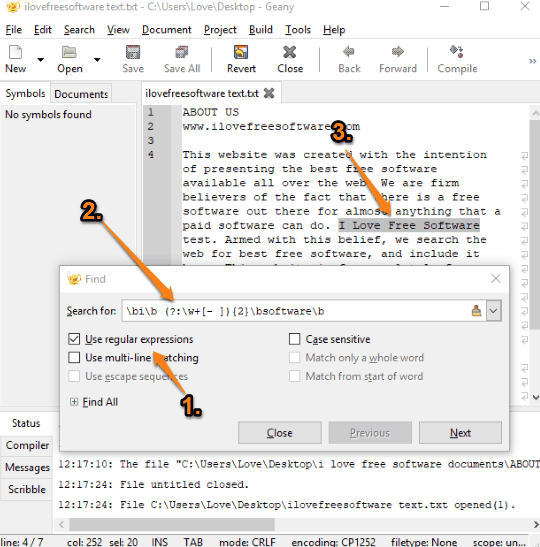Viewport: 540px width, 547px height.
Task: Click the Save All toolbar icon
Action: (x=182, y=52)
